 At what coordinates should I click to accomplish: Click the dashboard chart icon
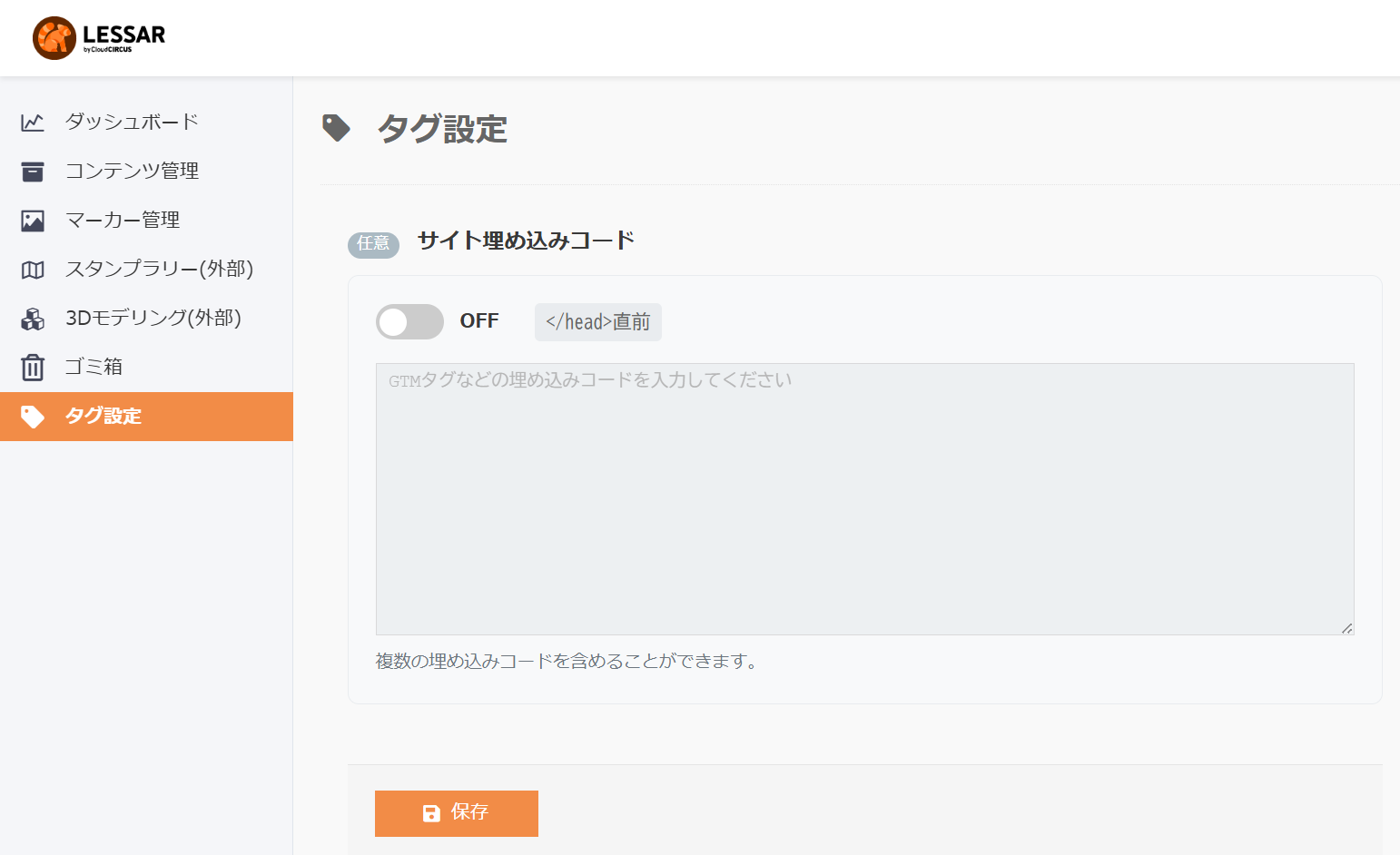click(33, 123)
